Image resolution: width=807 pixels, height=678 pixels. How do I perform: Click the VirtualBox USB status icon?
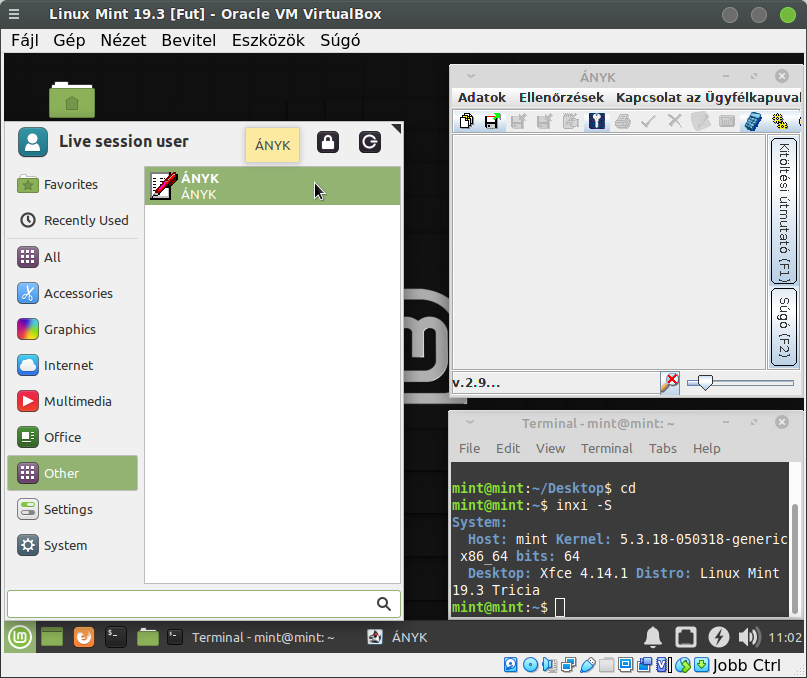pyautogui.click(x=587, y=665)
